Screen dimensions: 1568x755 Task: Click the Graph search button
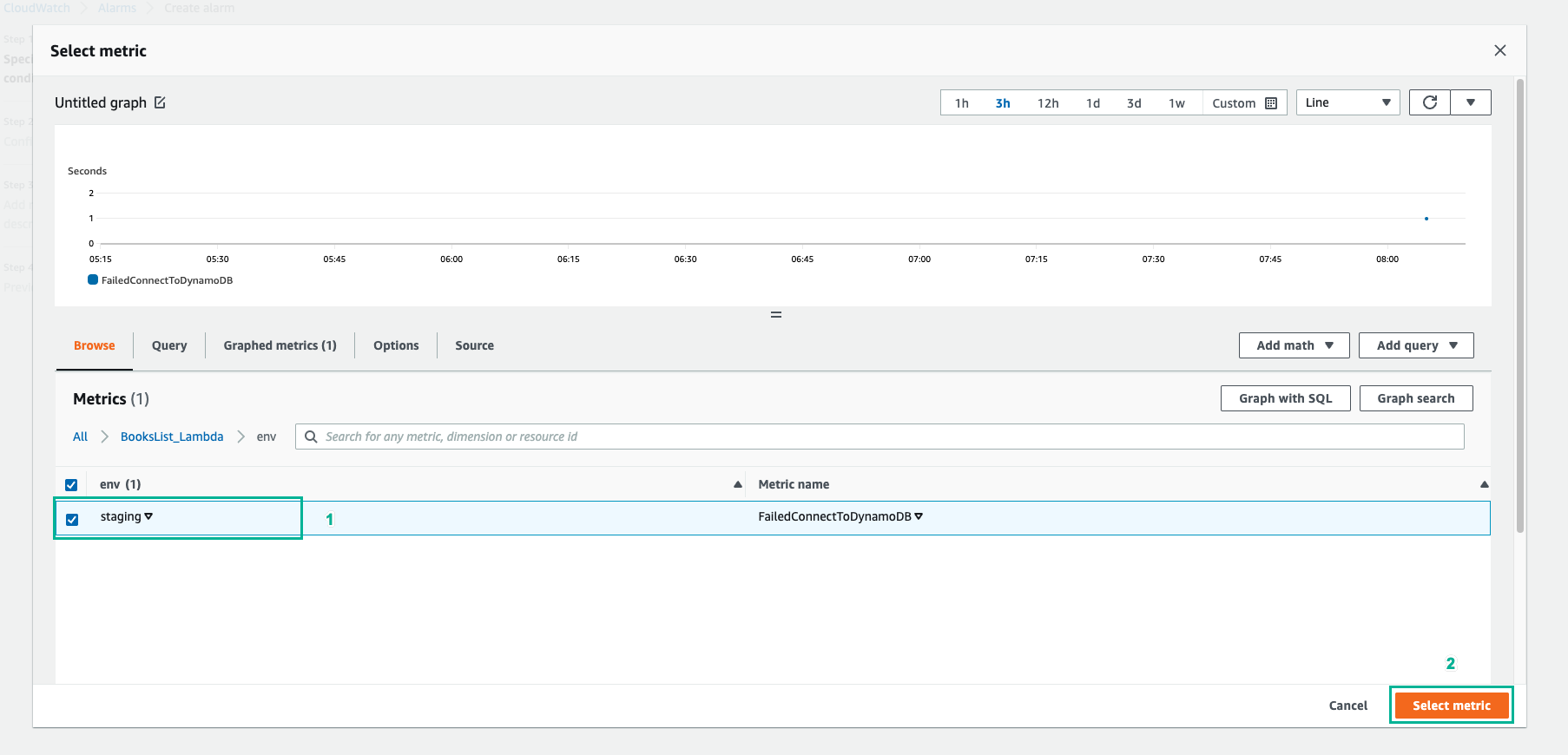pyautogui.click(x=1415, y=398)
